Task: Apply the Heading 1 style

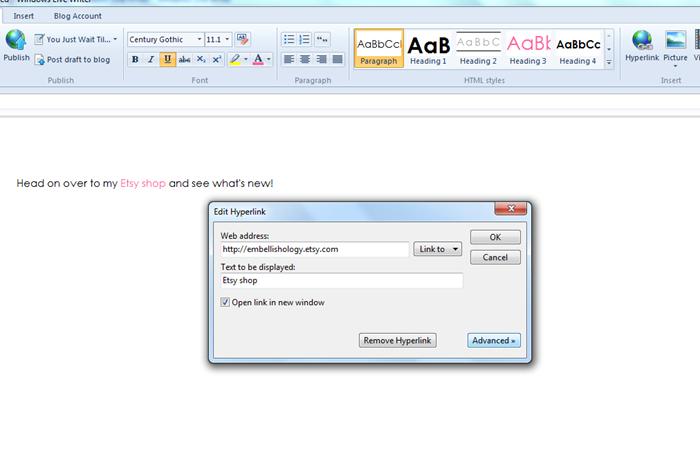Action: [428, 48]
